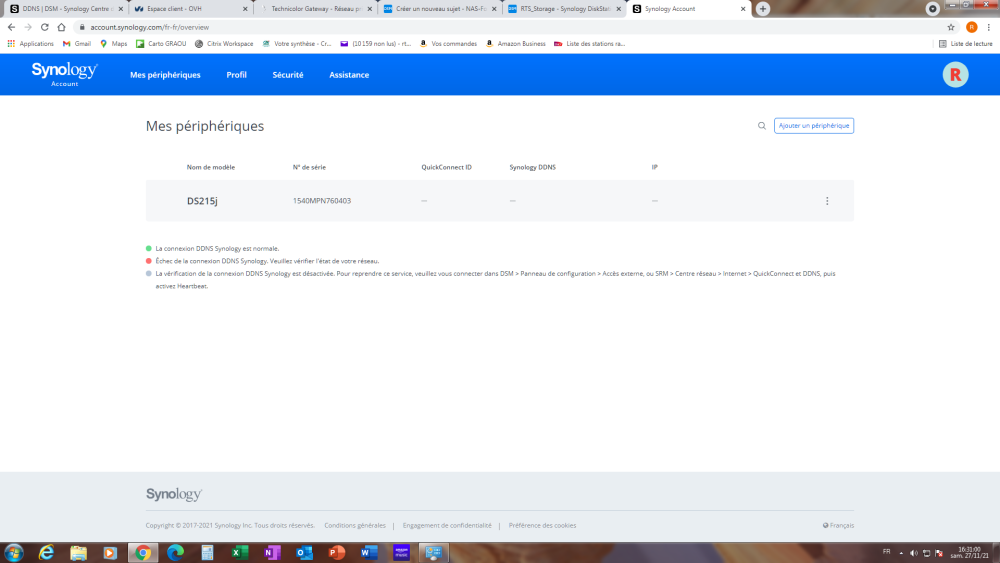Open Outlook from the taskbar
This screenshot has height=563, width=1000.
pyautogui.click(x=304, y=553)
